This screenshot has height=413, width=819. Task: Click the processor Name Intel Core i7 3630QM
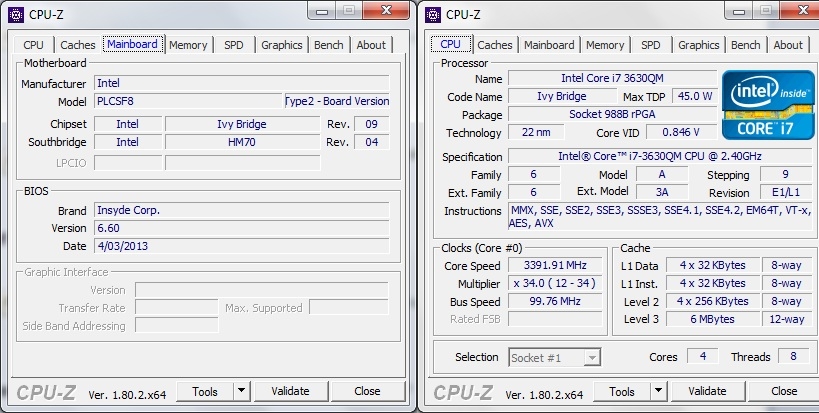click(x=612, y=78)
